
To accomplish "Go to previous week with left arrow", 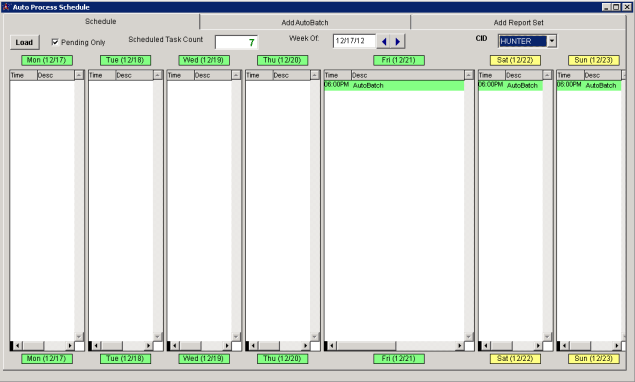I will [384, 41].
